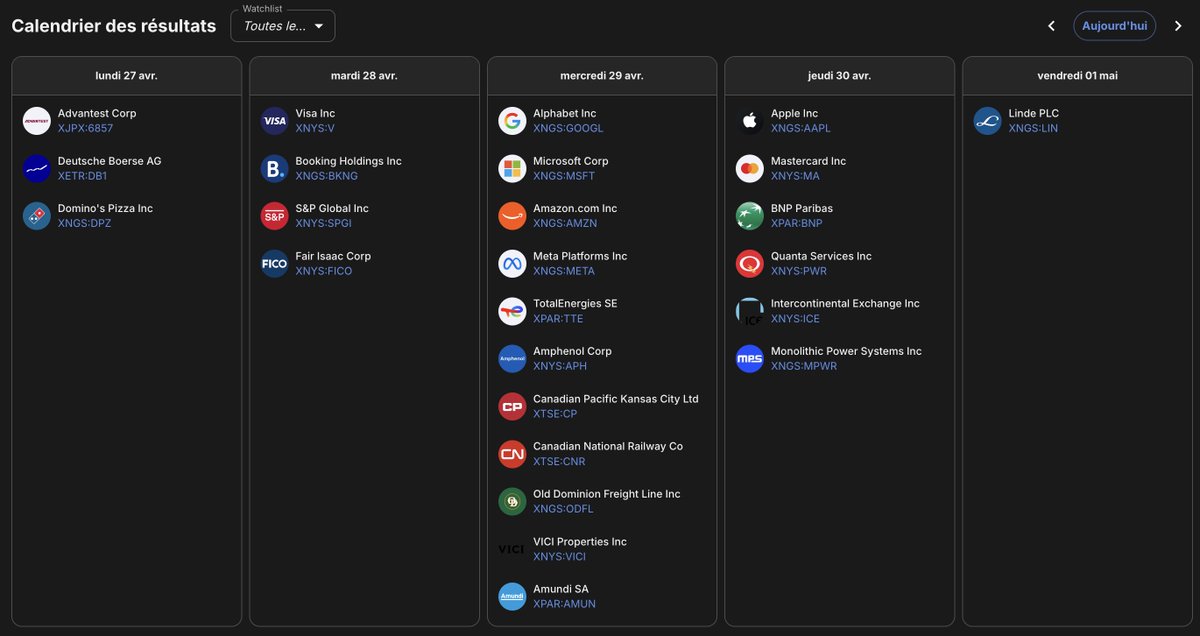
Task: Click the Intercontinental Exchange Inc name
Action: tap(845, 304)
